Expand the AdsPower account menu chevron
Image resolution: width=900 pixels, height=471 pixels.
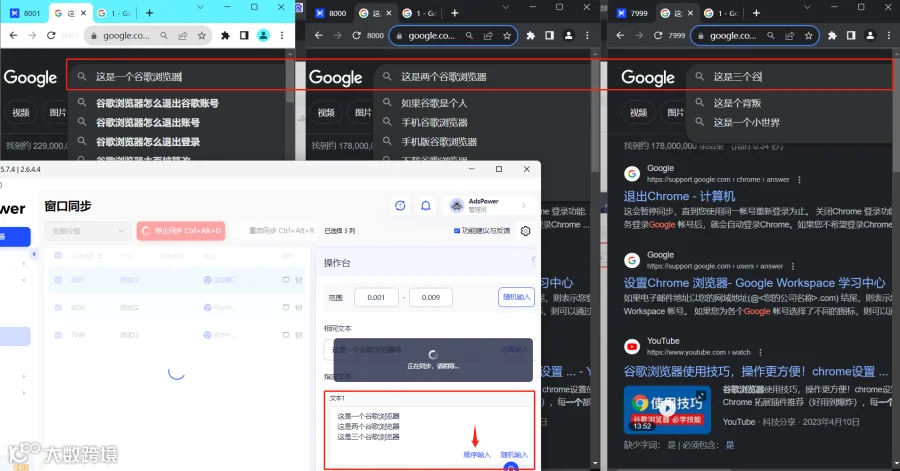pos(523,205)
